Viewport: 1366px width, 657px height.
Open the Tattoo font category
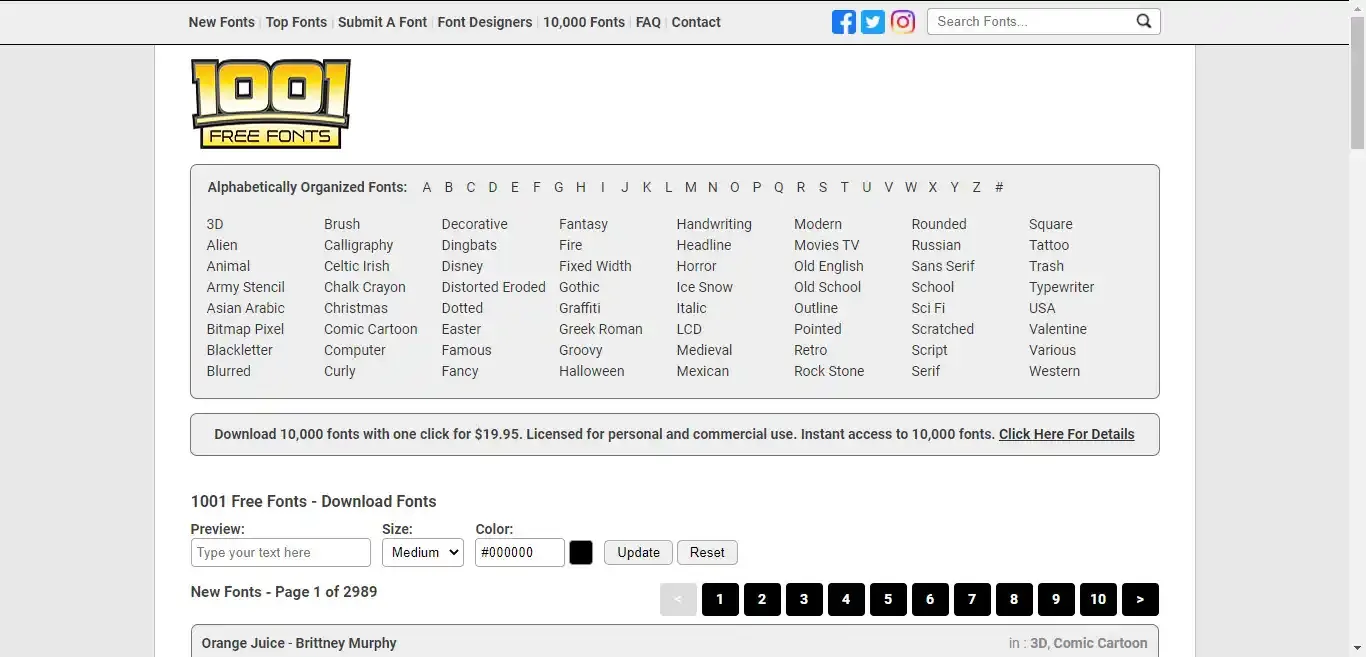1049,245
